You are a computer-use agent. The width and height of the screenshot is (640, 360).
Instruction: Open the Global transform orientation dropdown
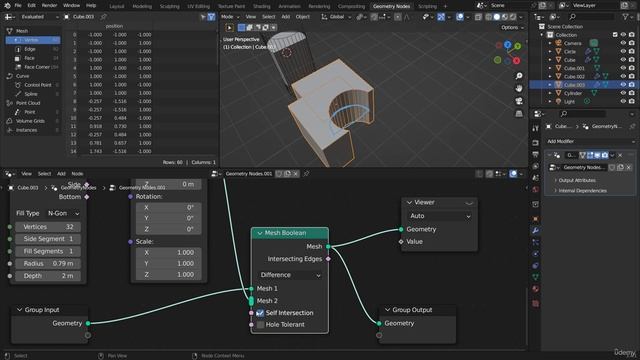point(336,17)
